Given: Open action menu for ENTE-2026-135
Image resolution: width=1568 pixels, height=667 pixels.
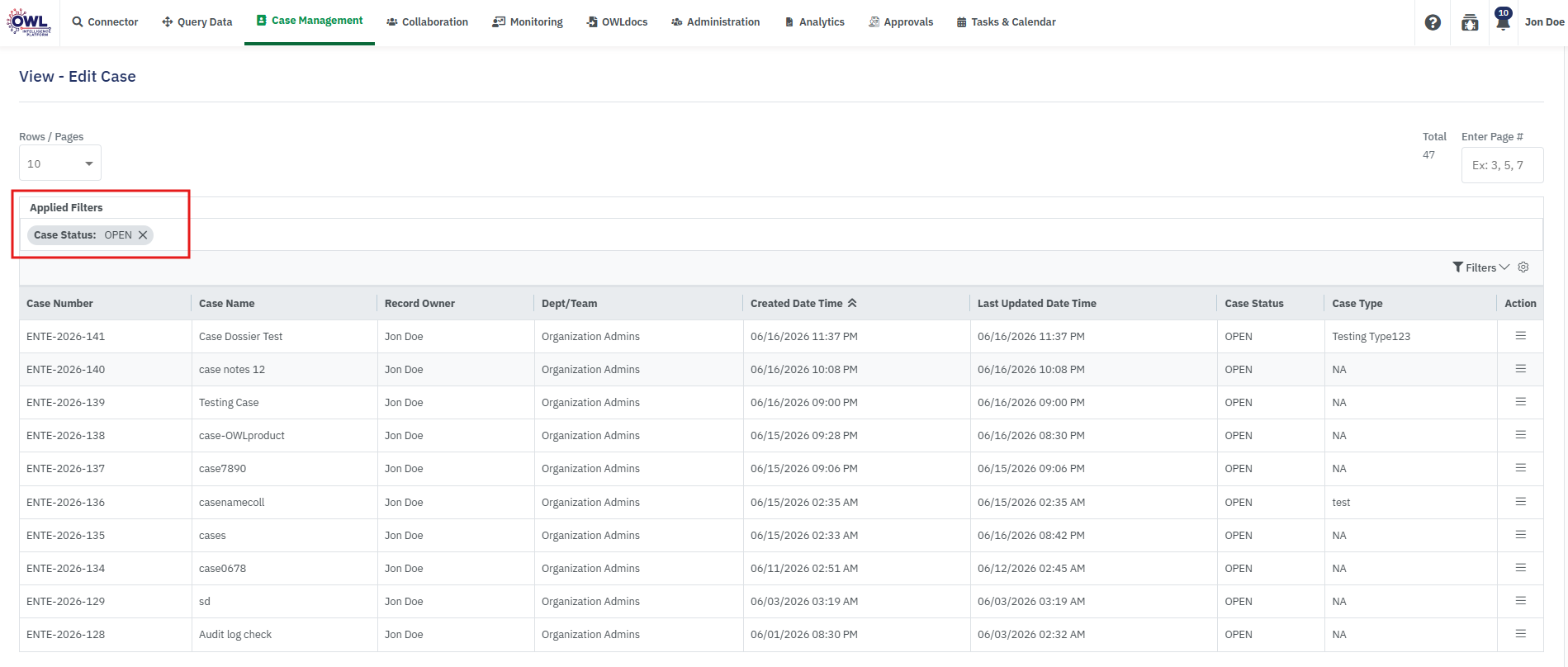Looking at the screenshot, I should (1520, 535).
